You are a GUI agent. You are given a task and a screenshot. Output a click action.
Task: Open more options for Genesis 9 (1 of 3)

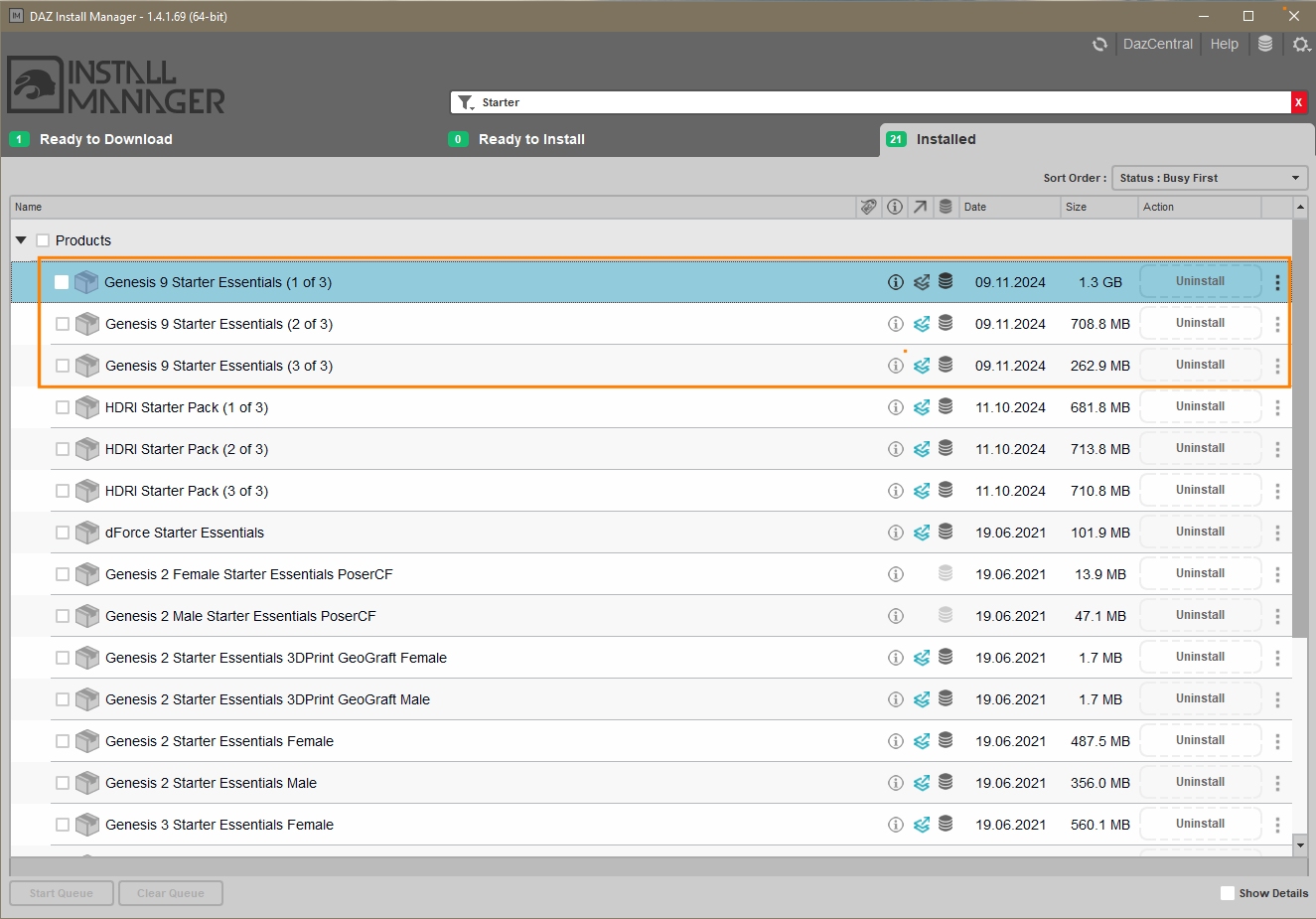point(1277,282)
